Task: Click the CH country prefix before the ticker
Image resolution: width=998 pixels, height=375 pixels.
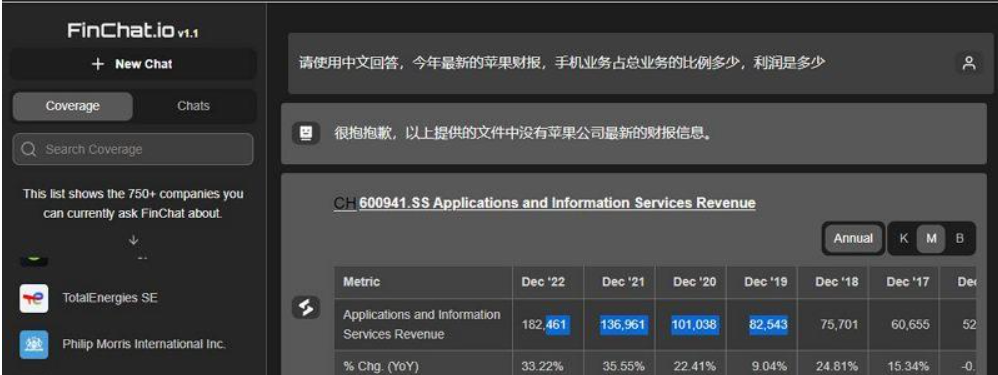Action: pyautogui.click(x=346, y=203)
